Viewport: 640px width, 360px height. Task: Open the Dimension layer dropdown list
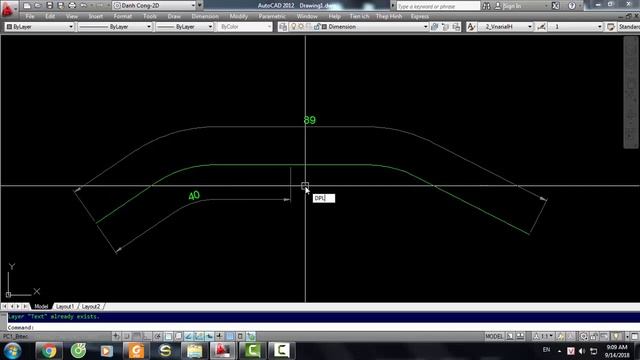point(359,27)
